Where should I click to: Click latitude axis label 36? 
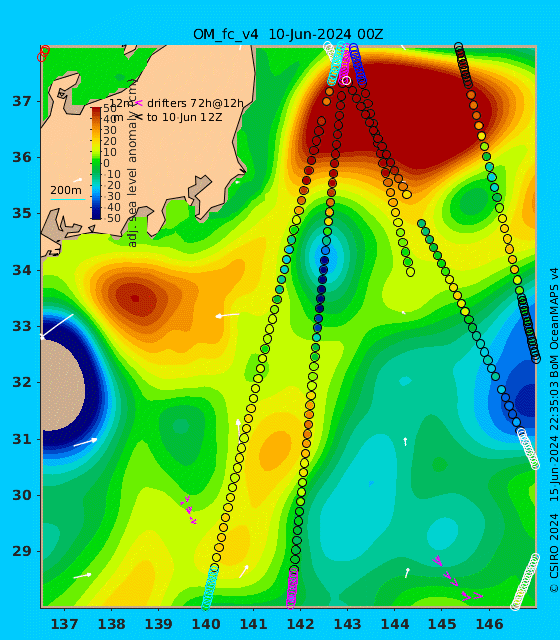click(22, 157)
